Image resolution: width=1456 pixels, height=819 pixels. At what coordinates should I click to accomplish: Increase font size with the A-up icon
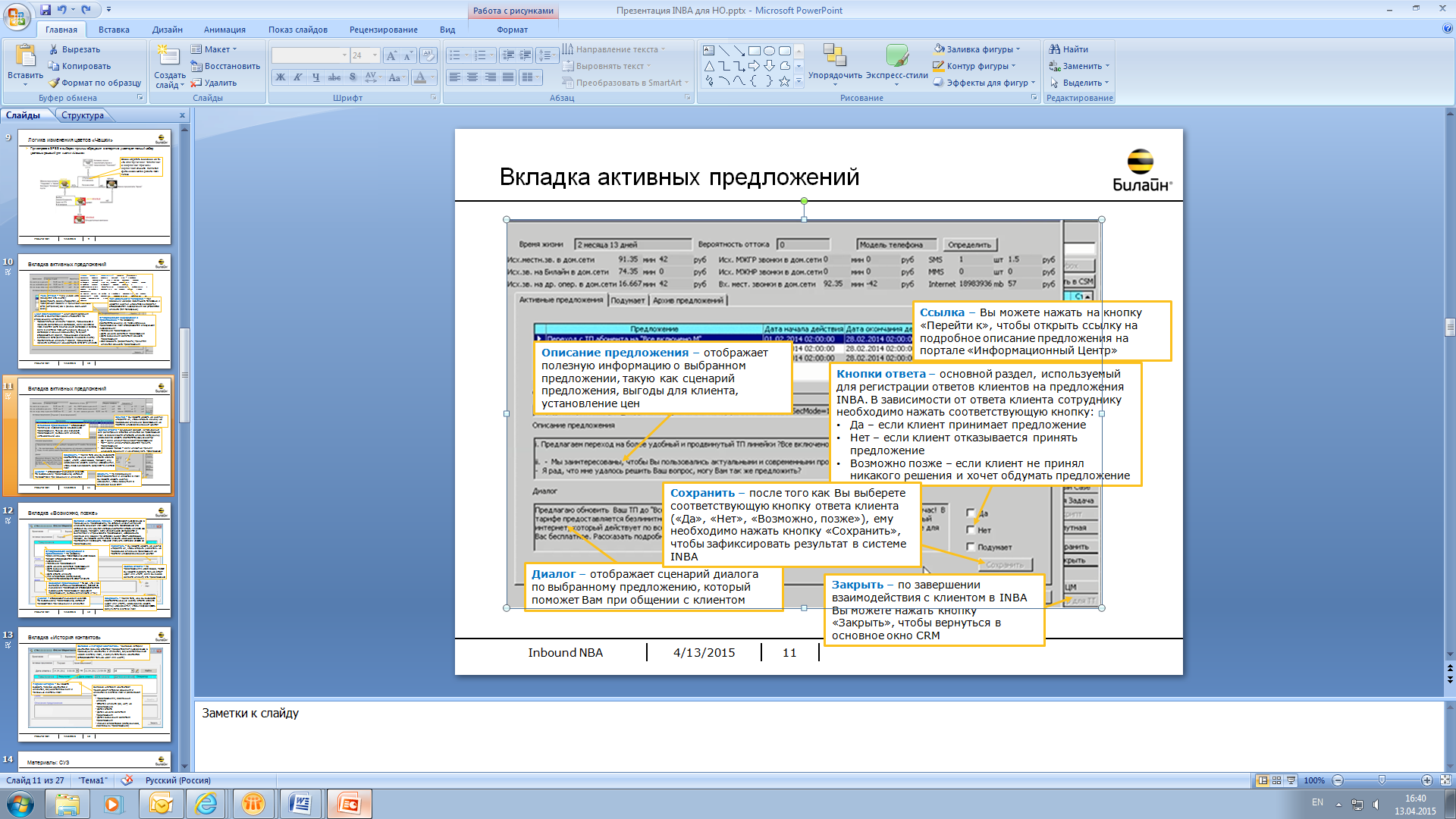[391, 55]
